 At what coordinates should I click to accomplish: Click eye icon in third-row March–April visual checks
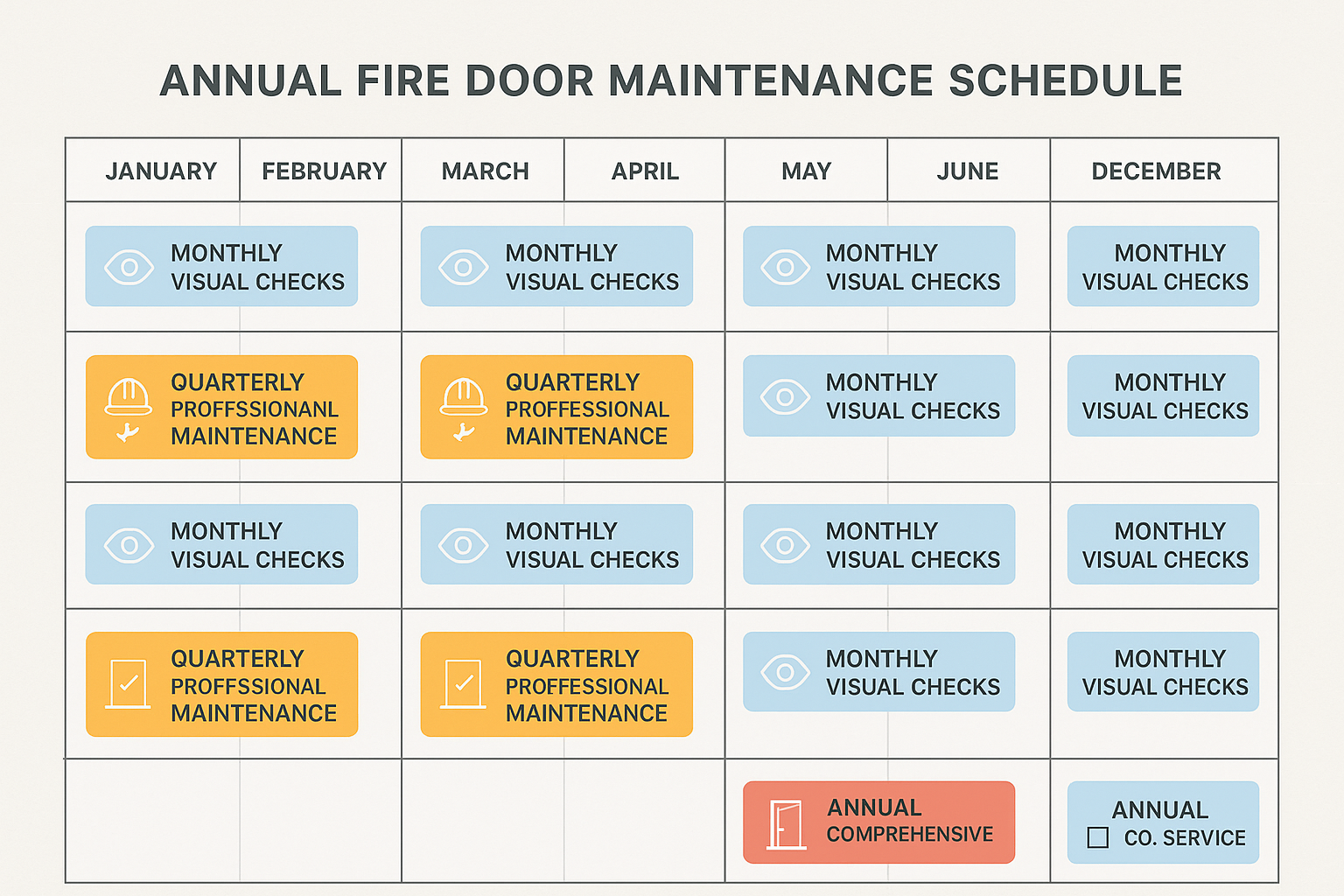[x=464, y=545]
